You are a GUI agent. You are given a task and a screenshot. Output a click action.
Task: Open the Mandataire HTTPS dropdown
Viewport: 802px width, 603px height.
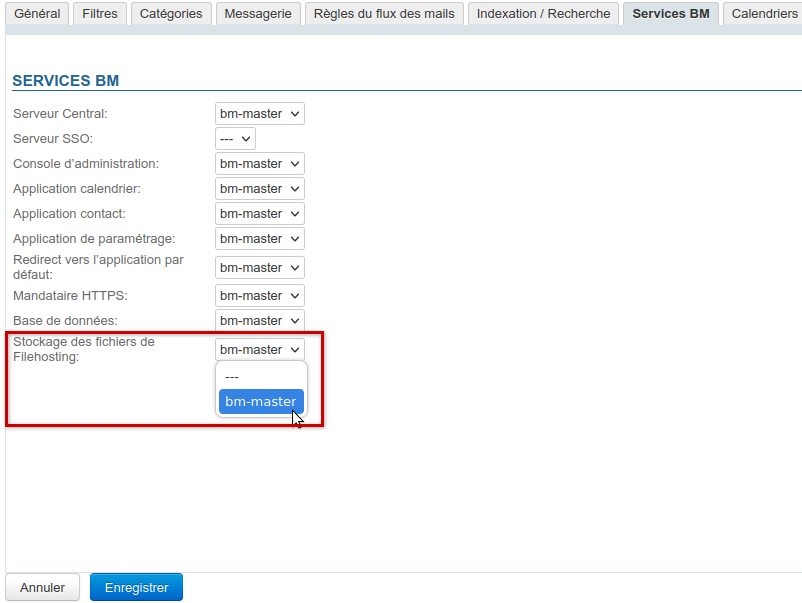coord(260,296)
